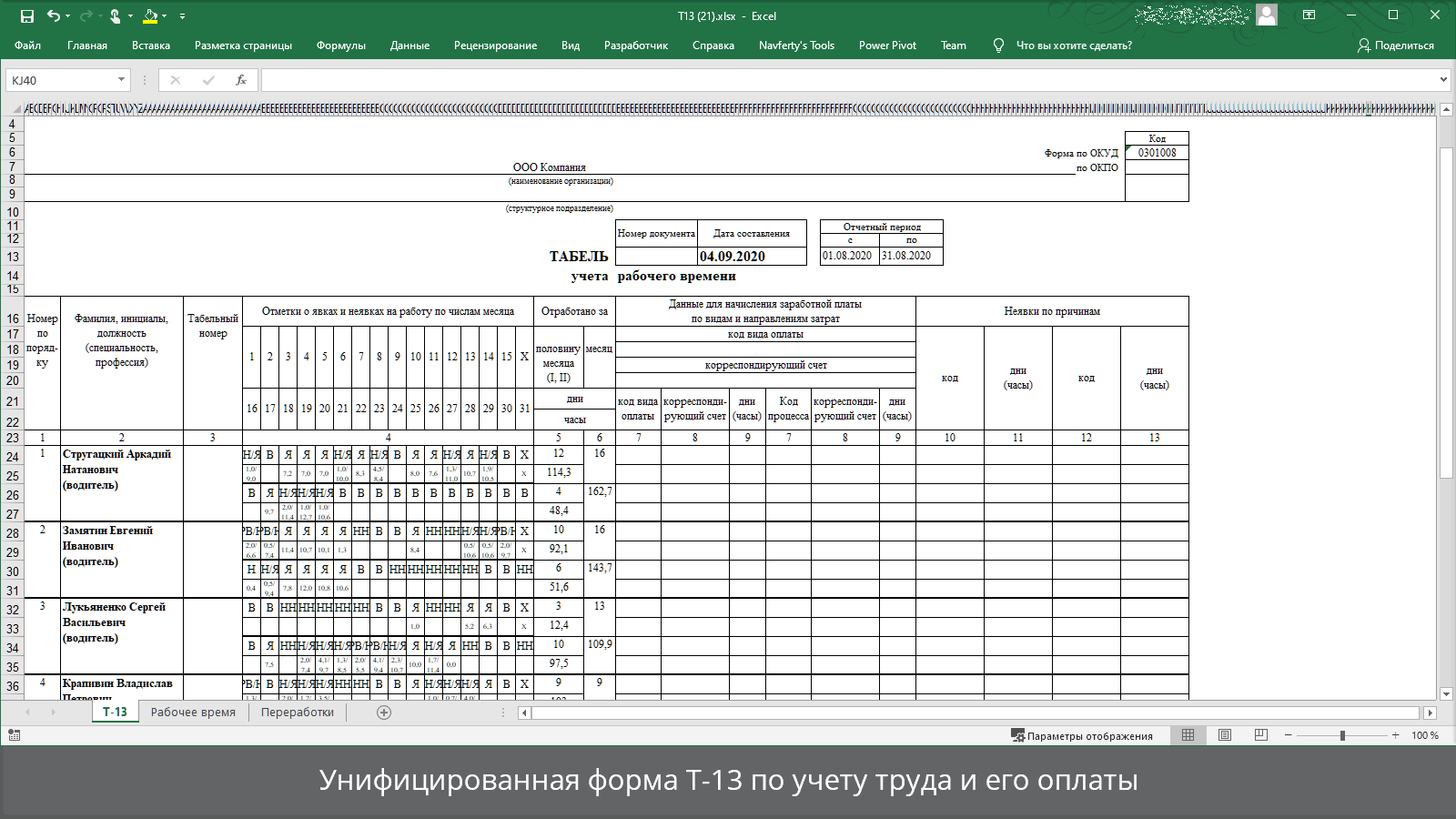Click the formula bar Cancel X icon
The image size is (1456, 819).
(176, 80)
